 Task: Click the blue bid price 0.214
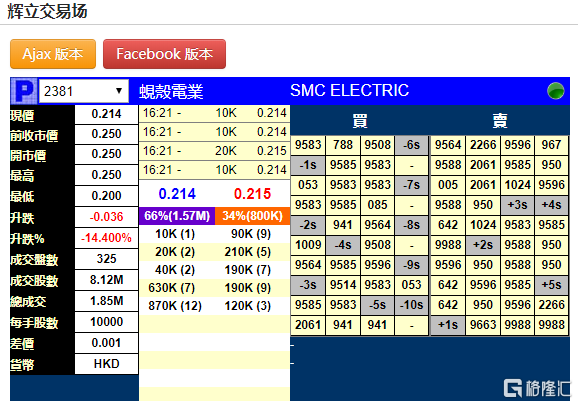[177, 194]
